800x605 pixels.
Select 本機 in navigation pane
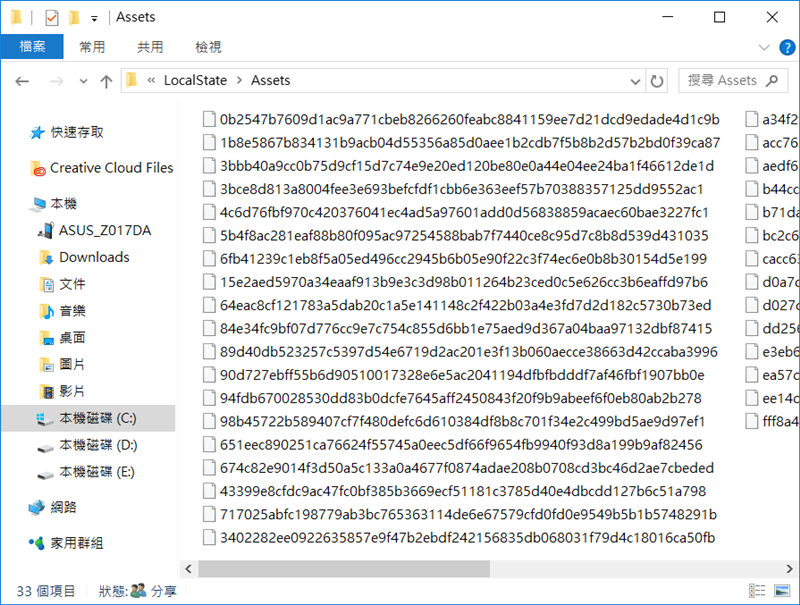coord(63,204)
